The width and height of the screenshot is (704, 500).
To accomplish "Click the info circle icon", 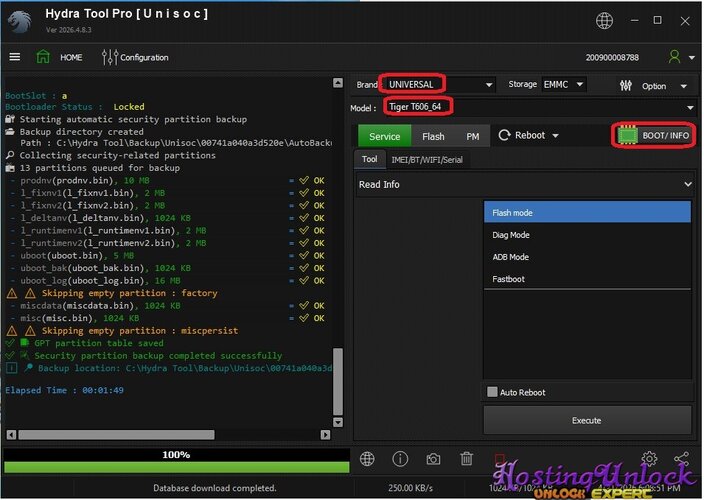I will tap(400, 459).
